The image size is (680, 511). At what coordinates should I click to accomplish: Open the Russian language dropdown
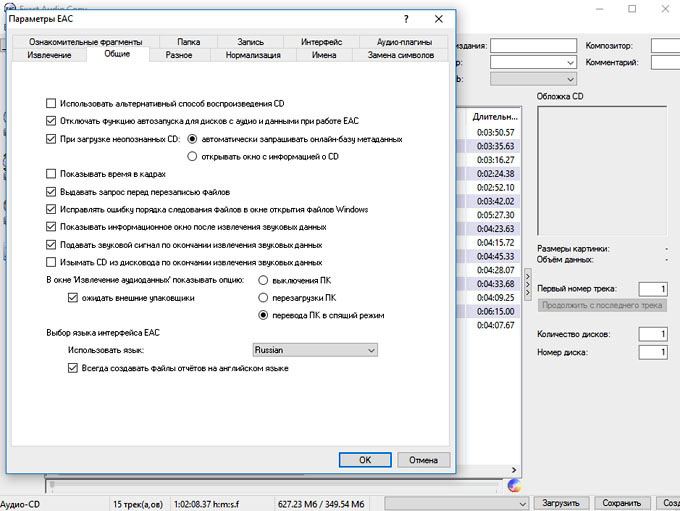click(314, 351)
